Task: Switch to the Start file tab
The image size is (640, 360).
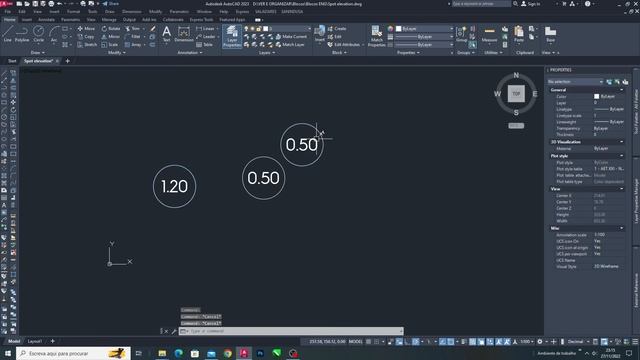Action: click(x=12, y=61)
